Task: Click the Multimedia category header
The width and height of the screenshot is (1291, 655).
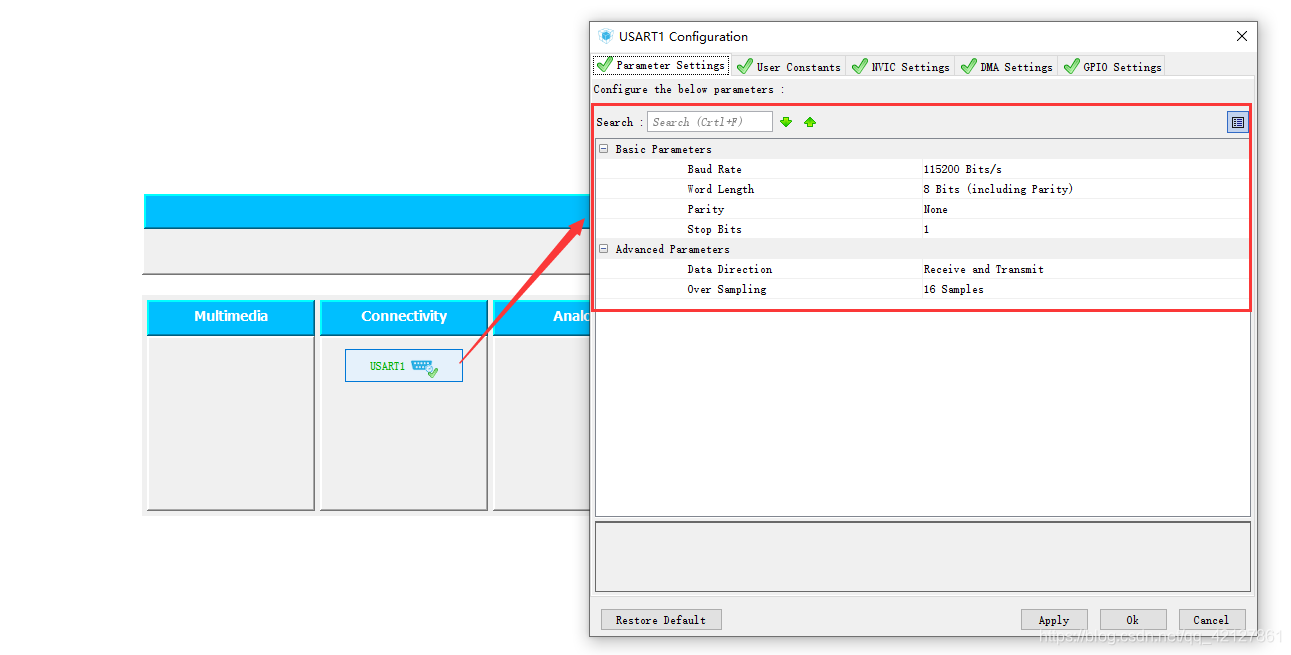Action: click(x=231, y=316)
